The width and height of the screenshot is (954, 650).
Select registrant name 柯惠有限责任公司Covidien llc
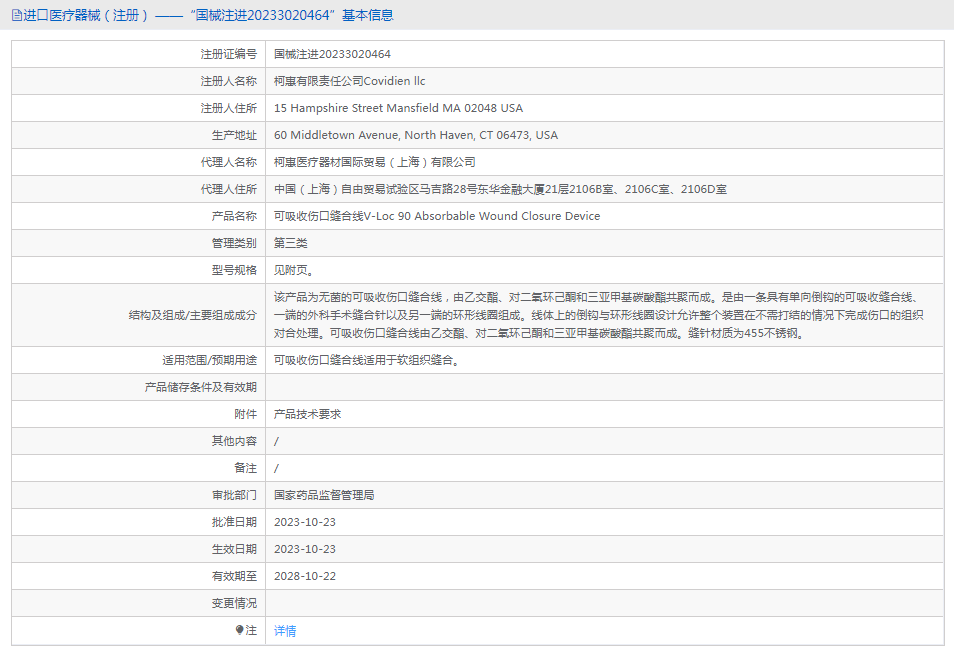[x=349, y=81]
